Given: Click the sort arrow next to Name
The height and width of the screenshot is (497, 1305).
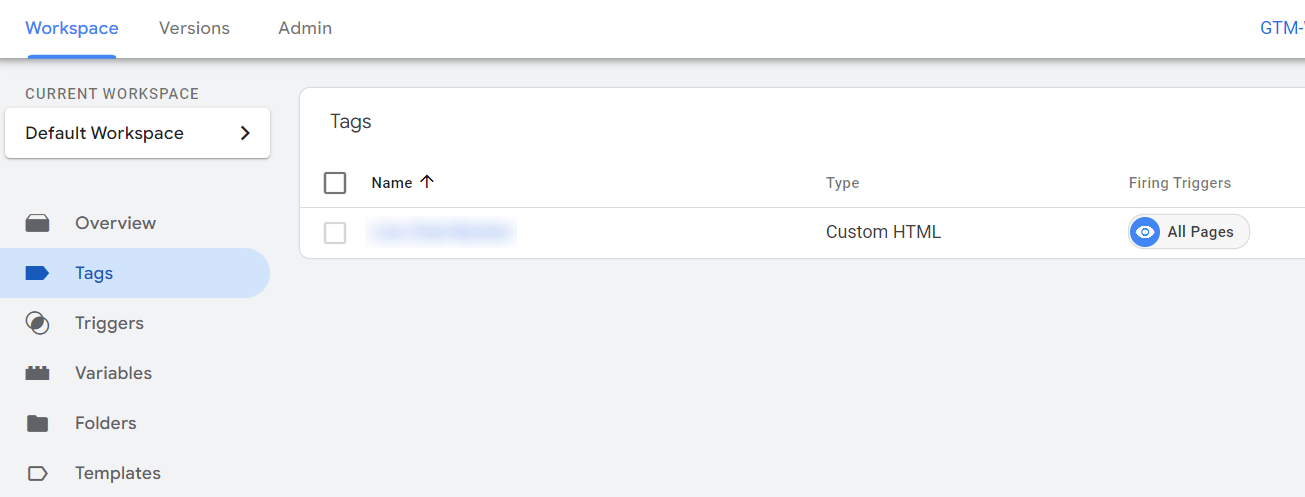Looking at the screenshot, I should coord(428,182).
